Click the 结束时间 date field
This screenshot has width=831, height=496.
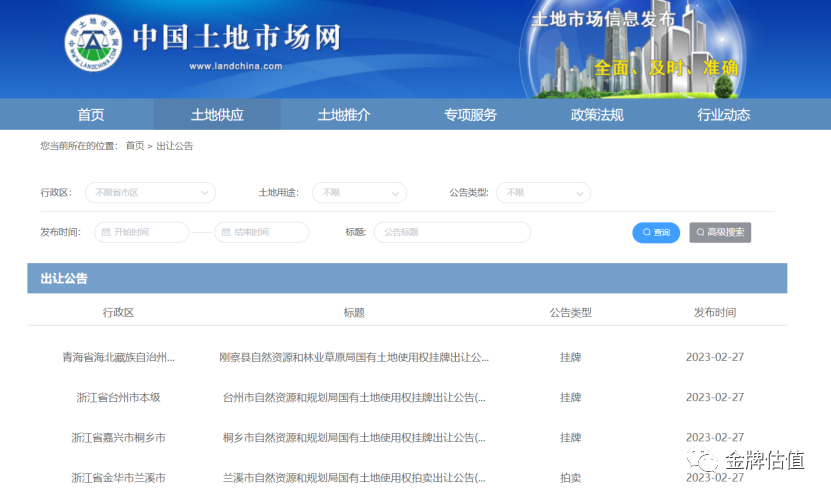point(262,232)
